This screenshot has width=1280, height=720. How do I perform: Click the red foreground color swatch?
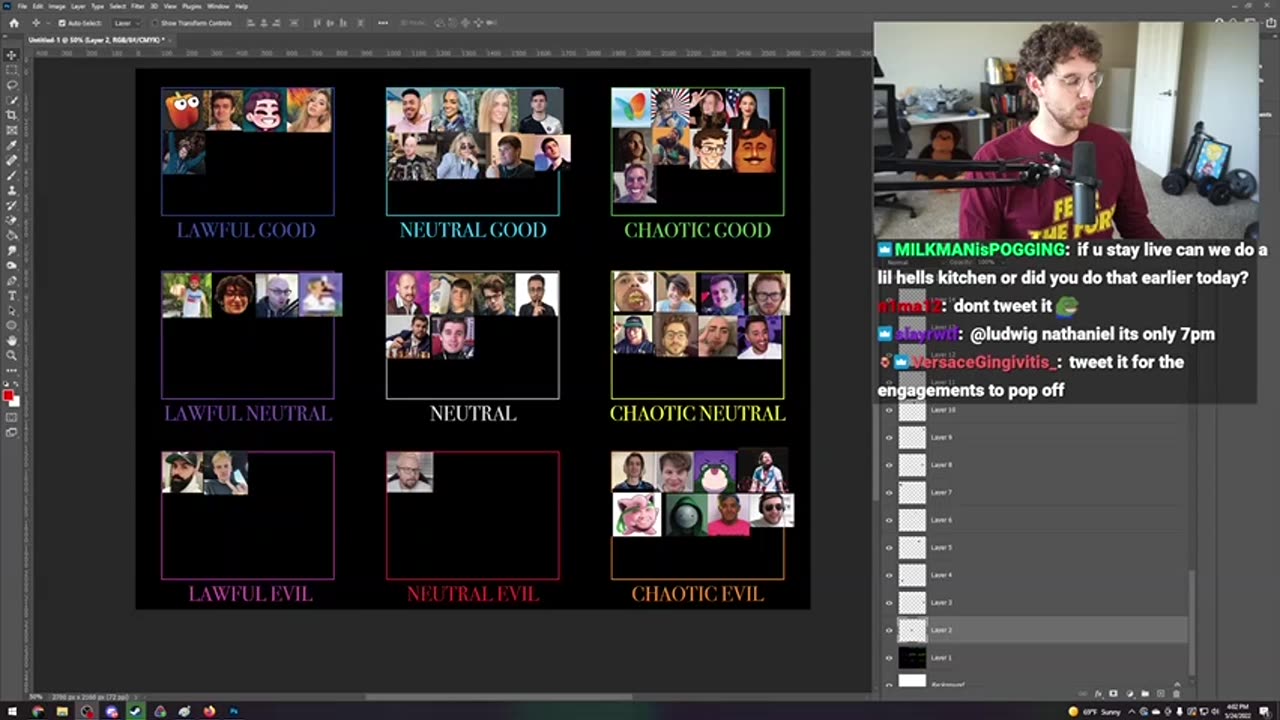[8, 395]
